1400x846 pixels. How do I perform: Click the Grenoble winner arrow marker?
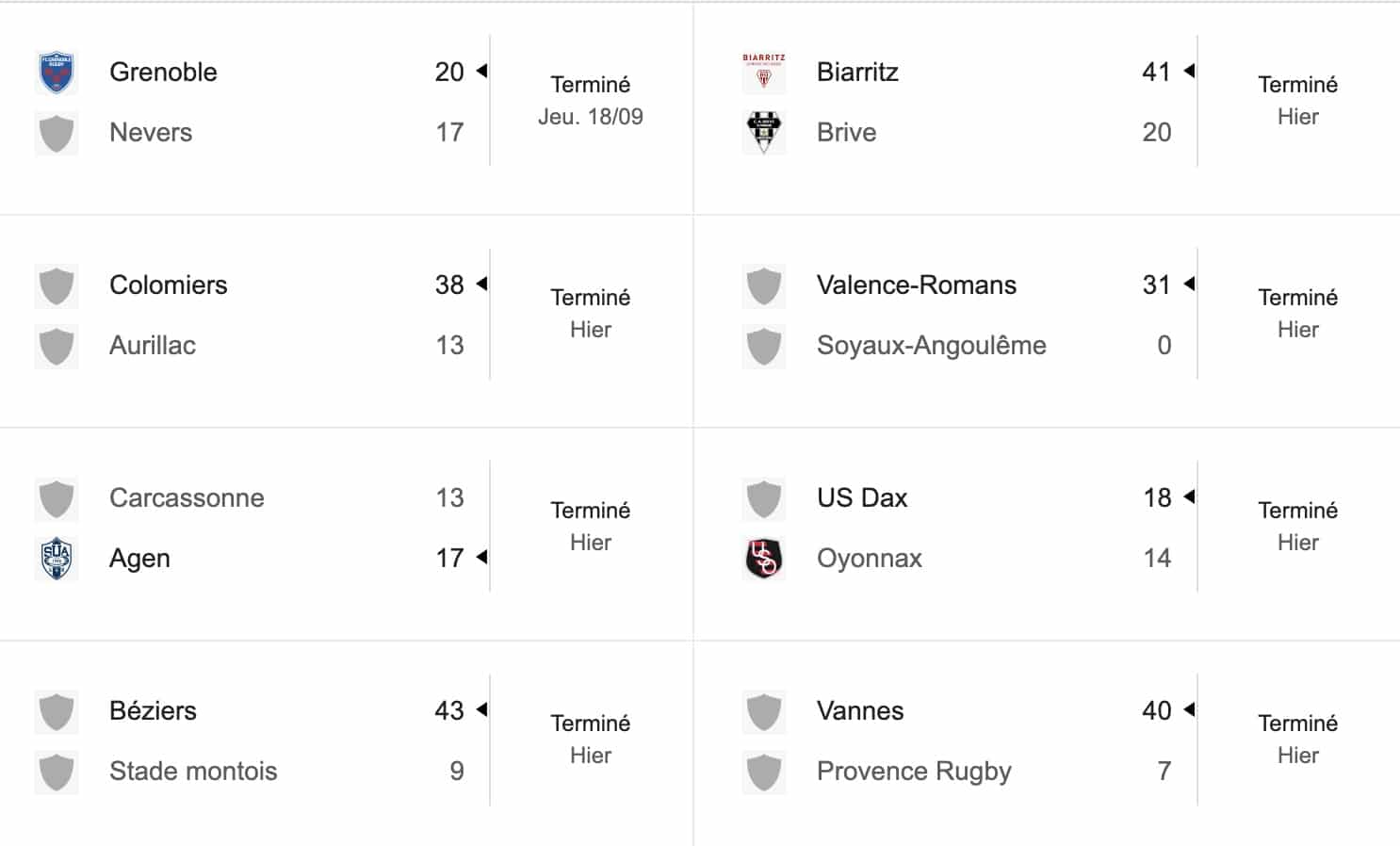[x=481, y=71]
